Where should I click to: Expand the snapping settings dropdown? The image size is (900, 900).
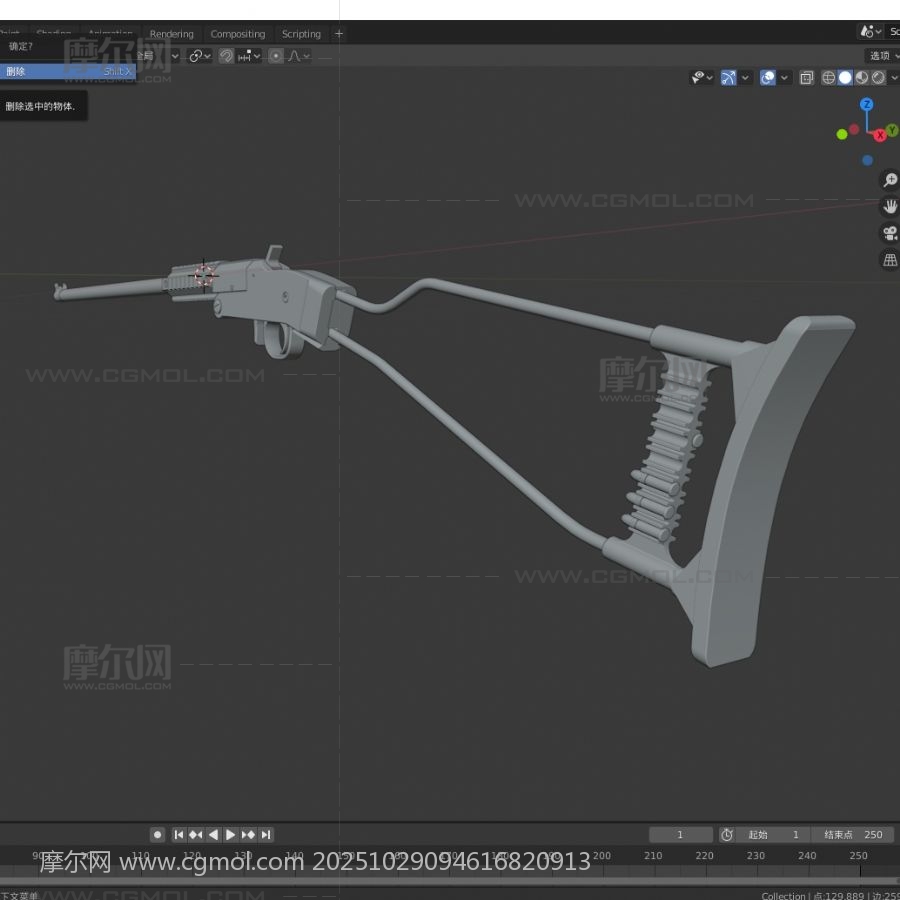pyautogui.click(x=256, y=56)
